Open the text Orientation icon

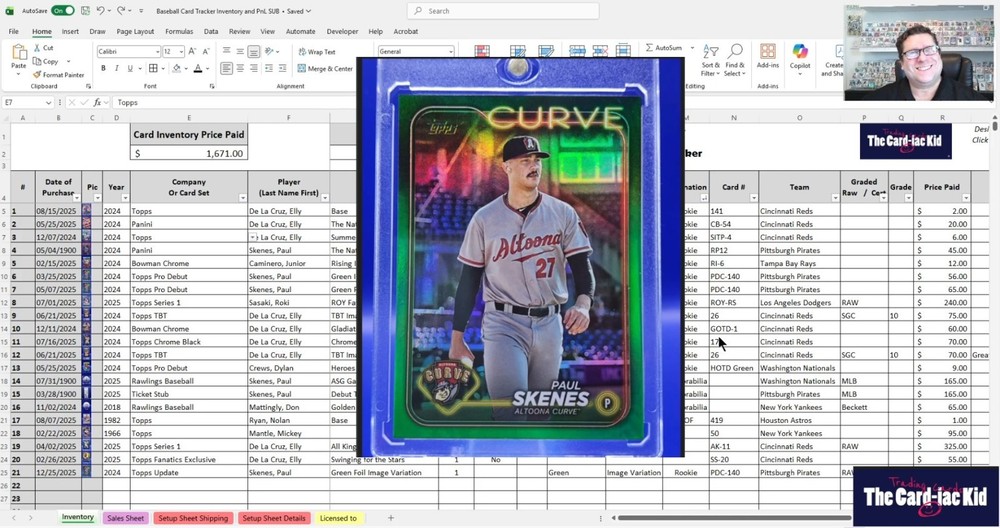pyautogui.click(x=270, y=52)
